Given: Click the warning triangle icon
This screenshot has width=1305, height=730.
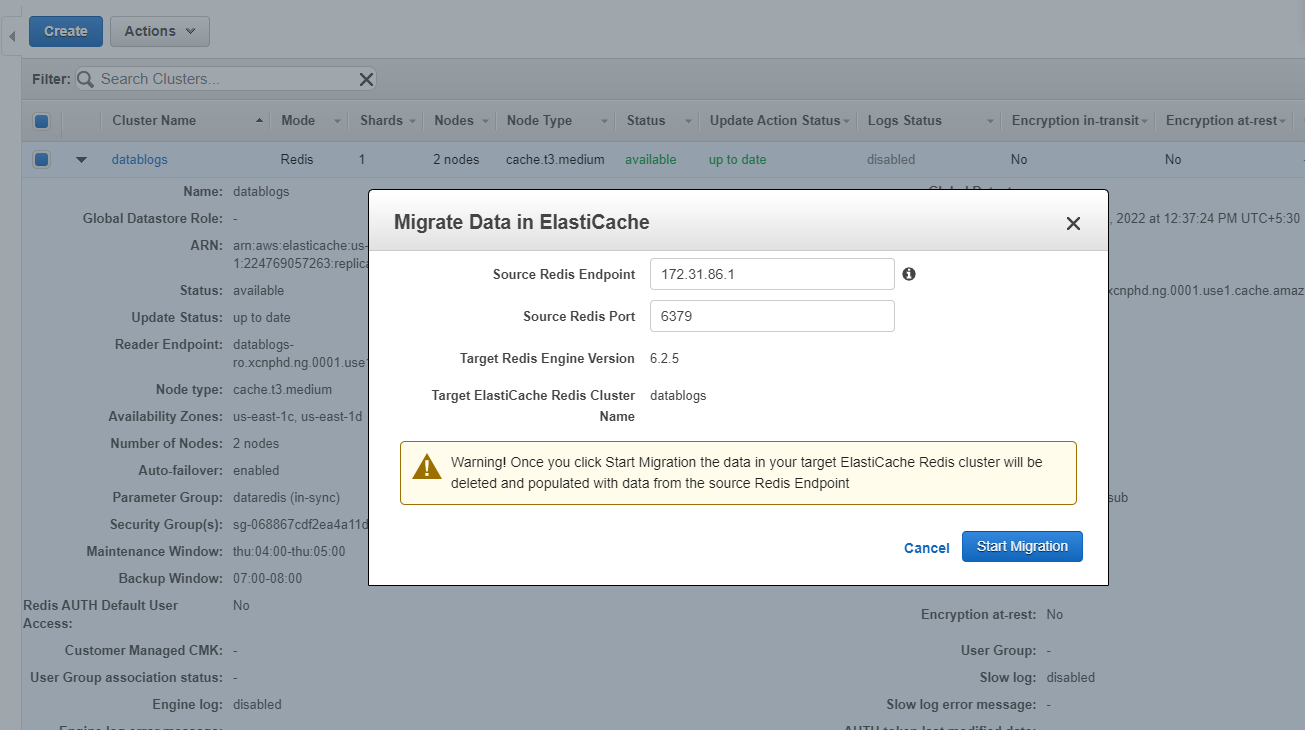Looking at the screenshot, I should tap(427, 467).
